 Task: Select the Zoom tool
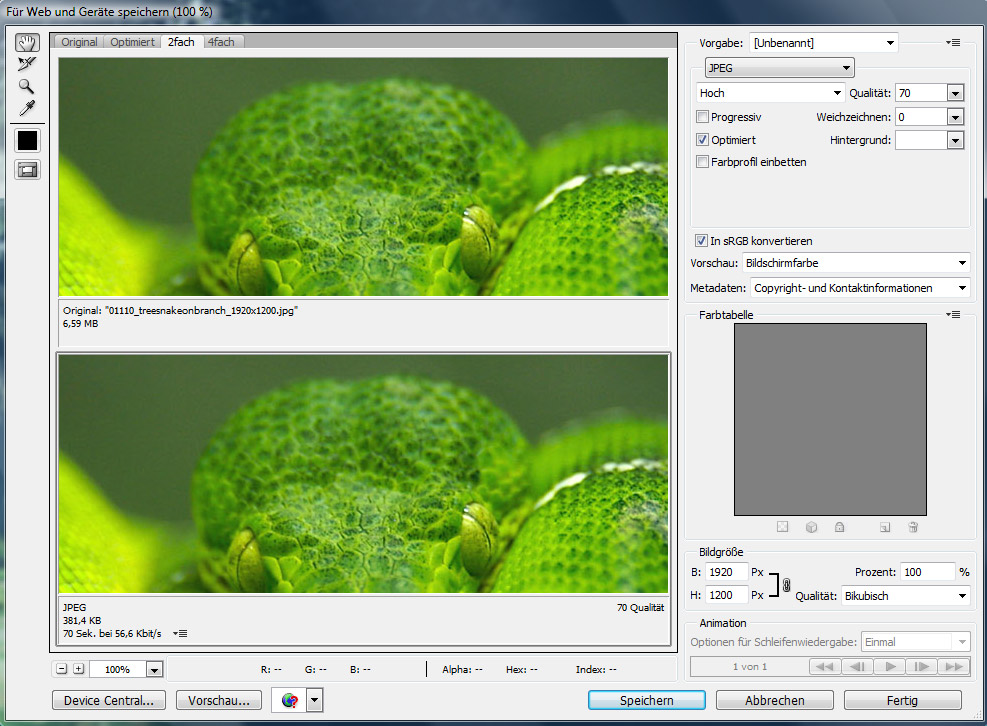26,86
